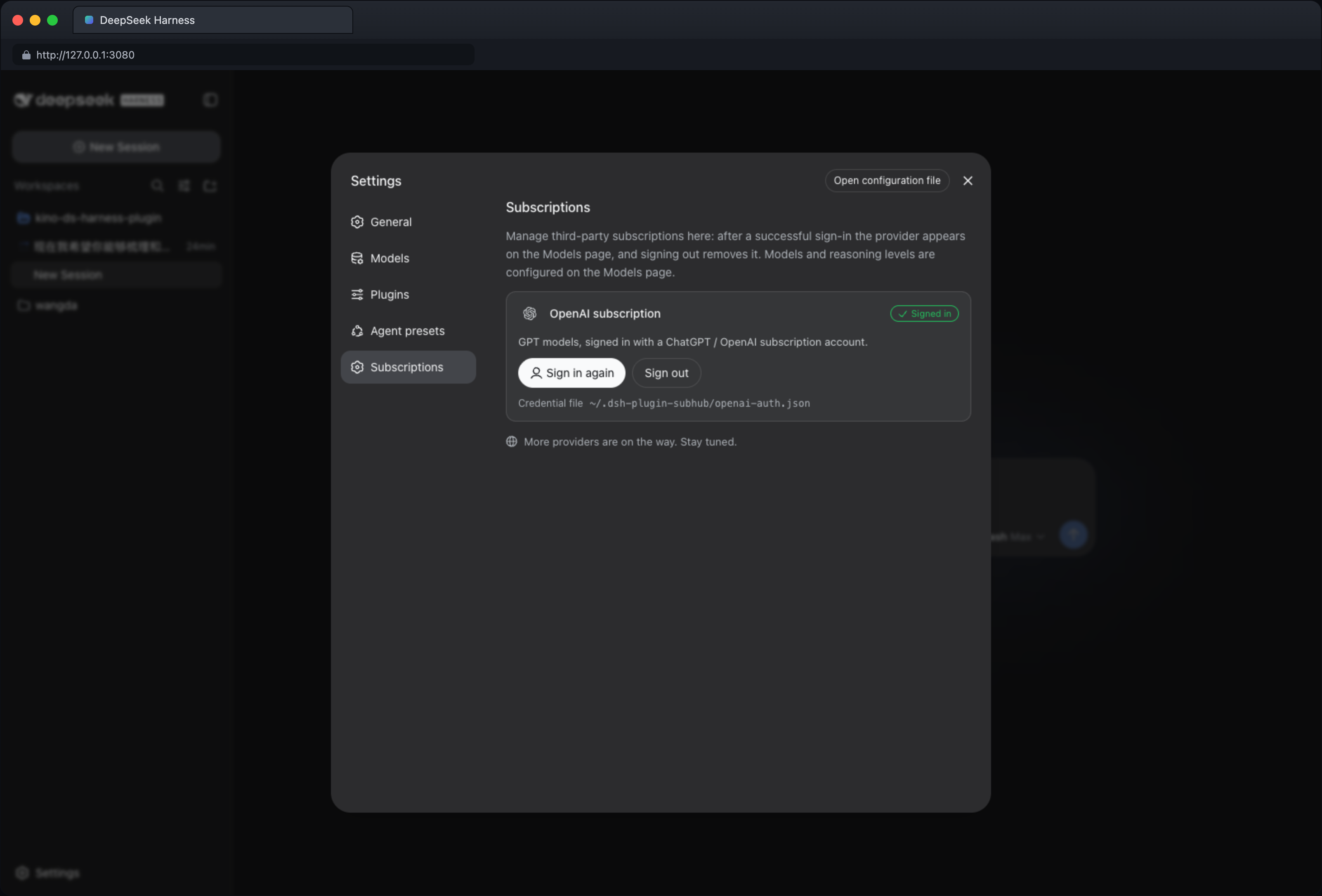Click the lock icon in address bar

(26, 54)
